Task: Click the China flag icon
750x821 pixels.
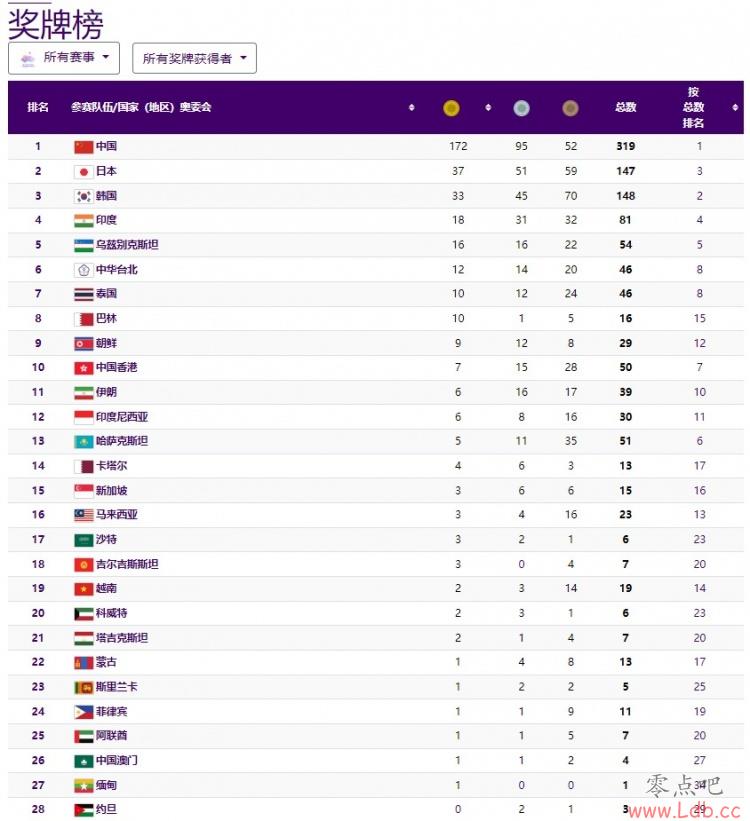Action: 84,147
